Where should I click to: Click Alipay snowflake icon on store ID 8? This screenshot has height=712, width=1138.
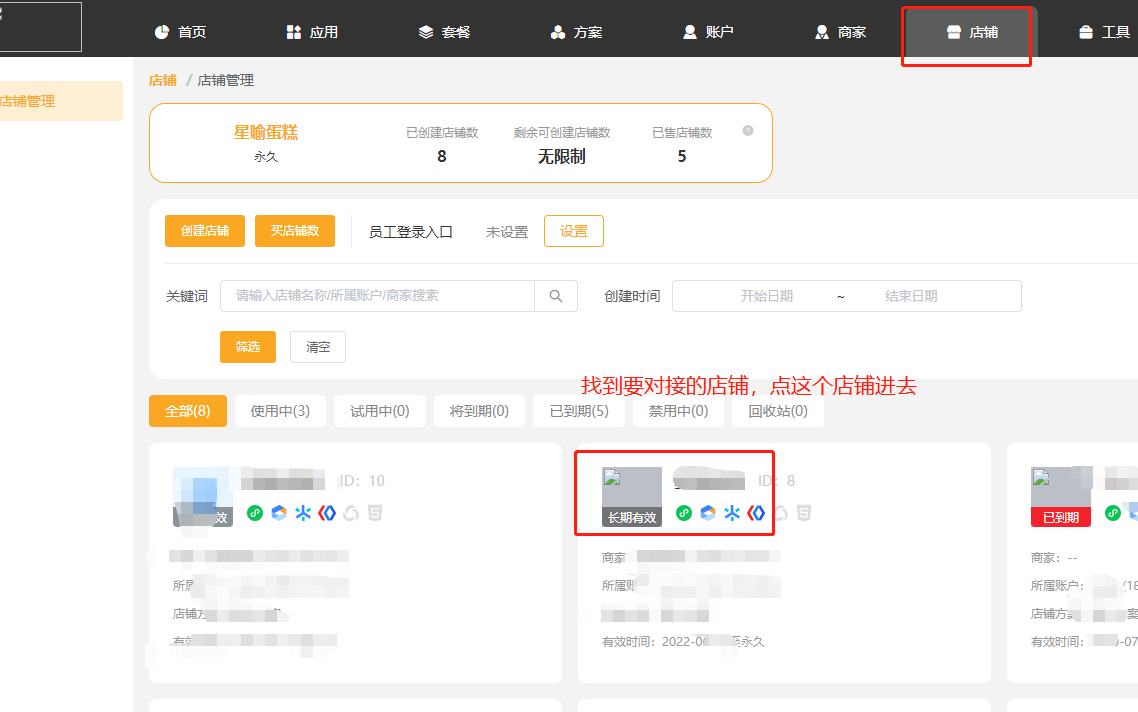point(732,513)
